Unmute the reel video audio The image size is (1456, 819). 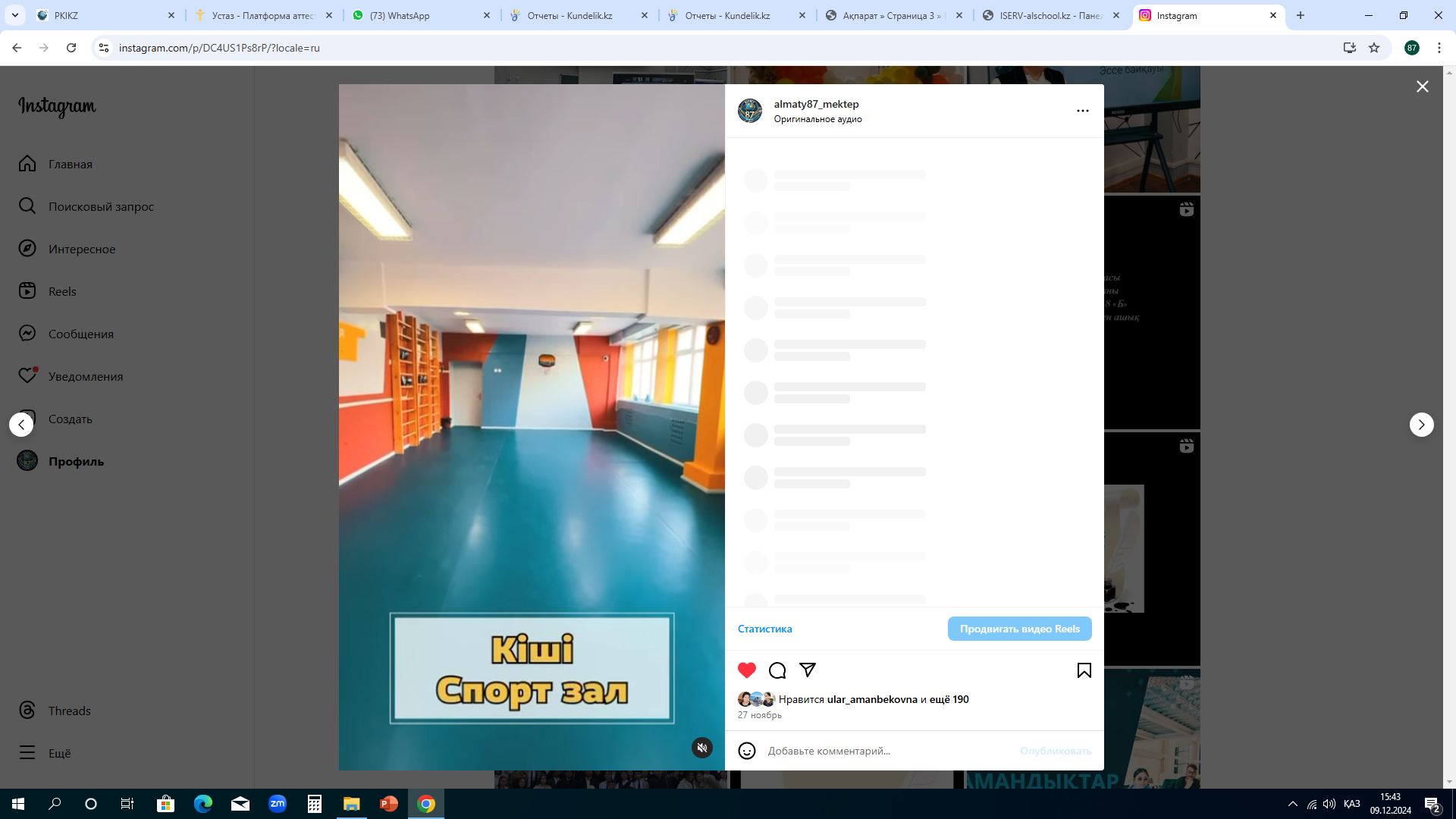tap(702, 748)
